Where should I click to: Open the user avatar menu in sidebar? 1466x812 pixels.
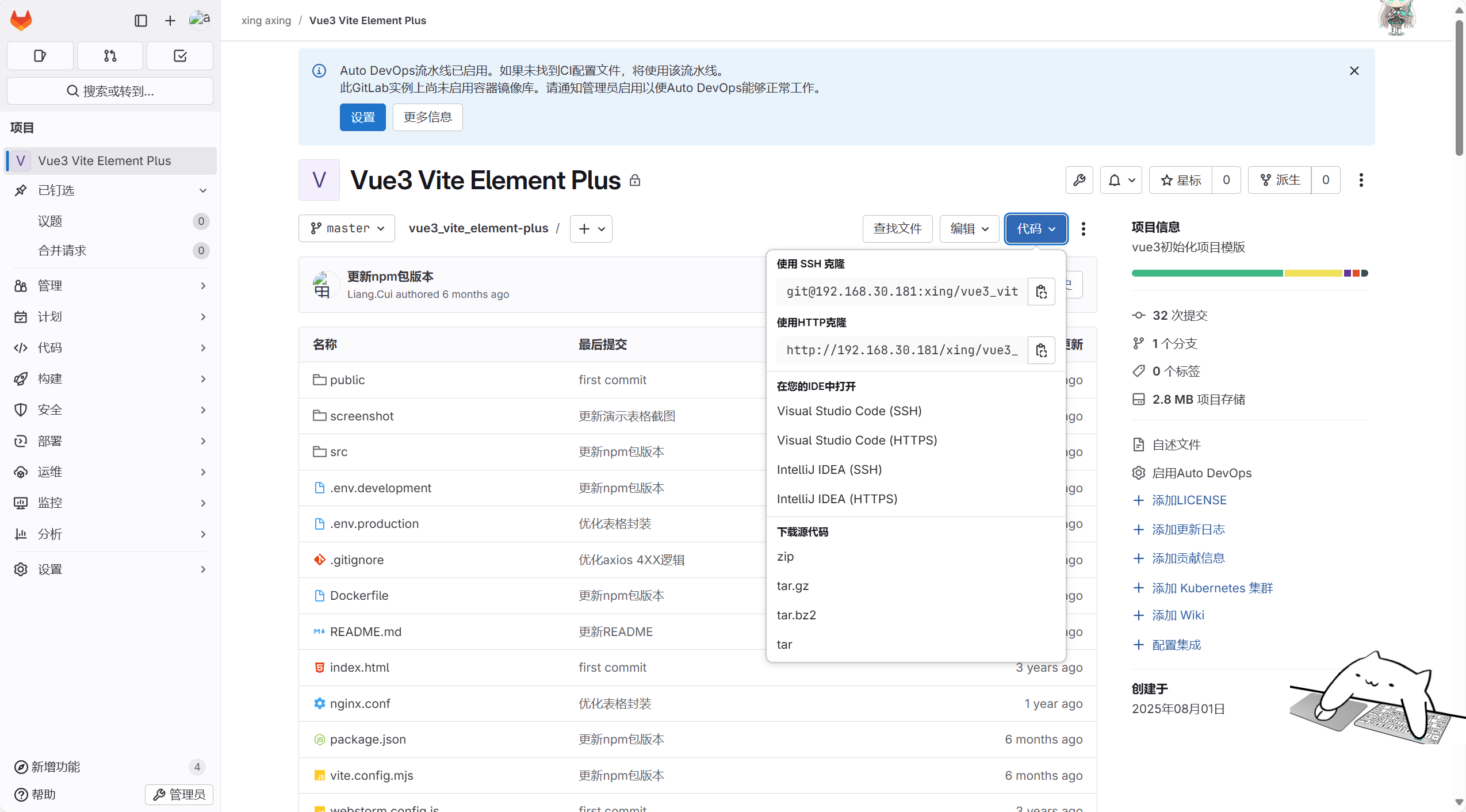tap(200, 20)
